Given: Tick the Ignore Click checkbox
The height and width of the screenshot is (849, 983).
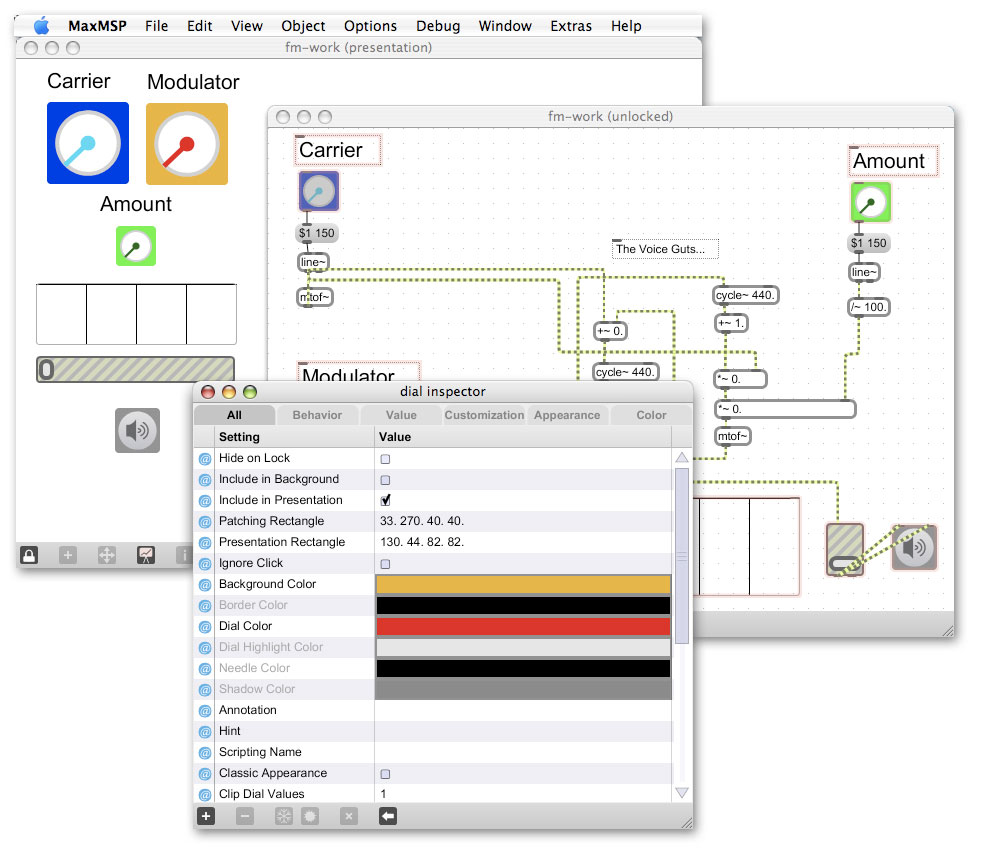Looking at the screenshot, I should [386, 564].
